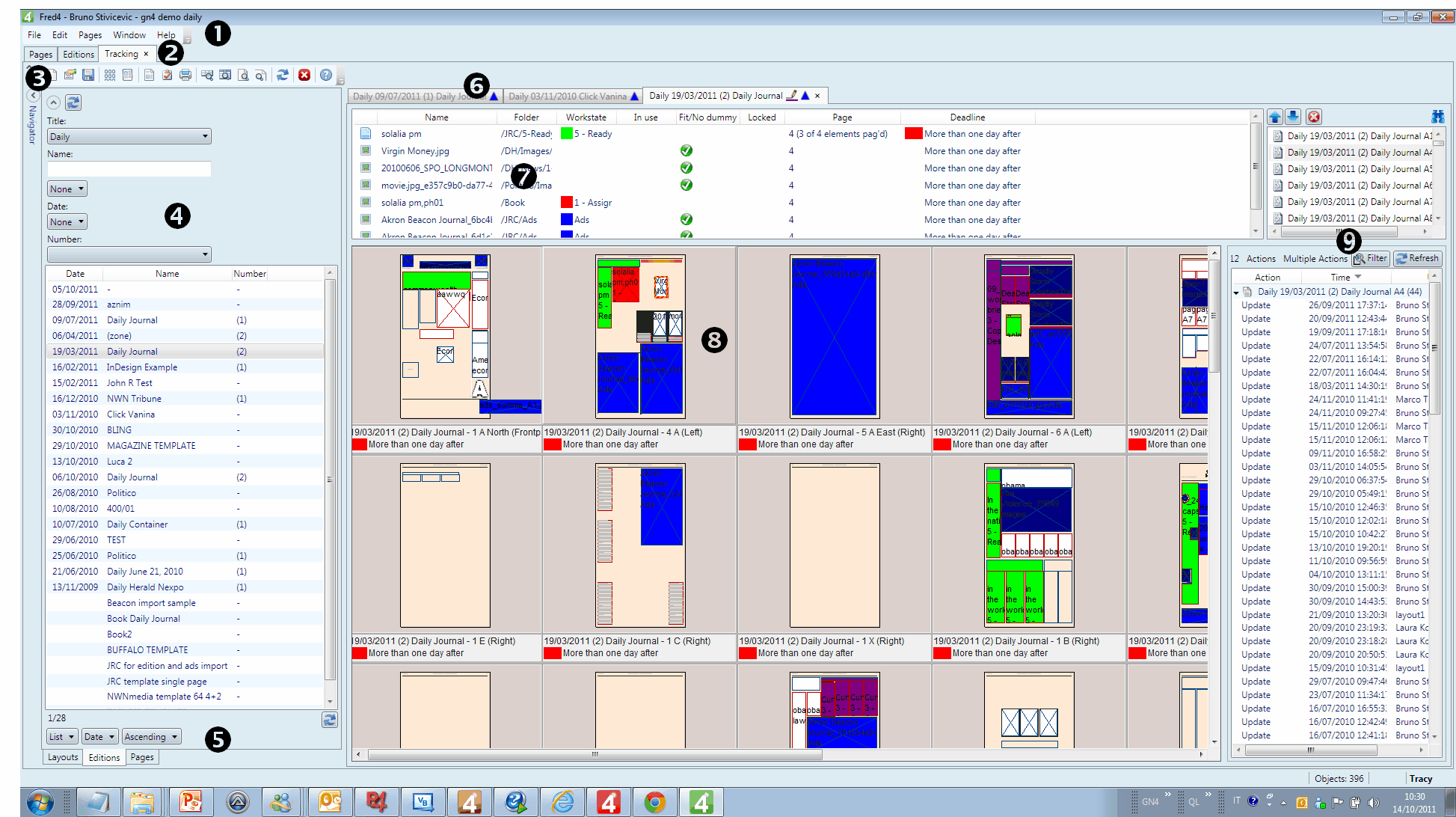Open the Ascending sort order dropdown

(151, 737)
